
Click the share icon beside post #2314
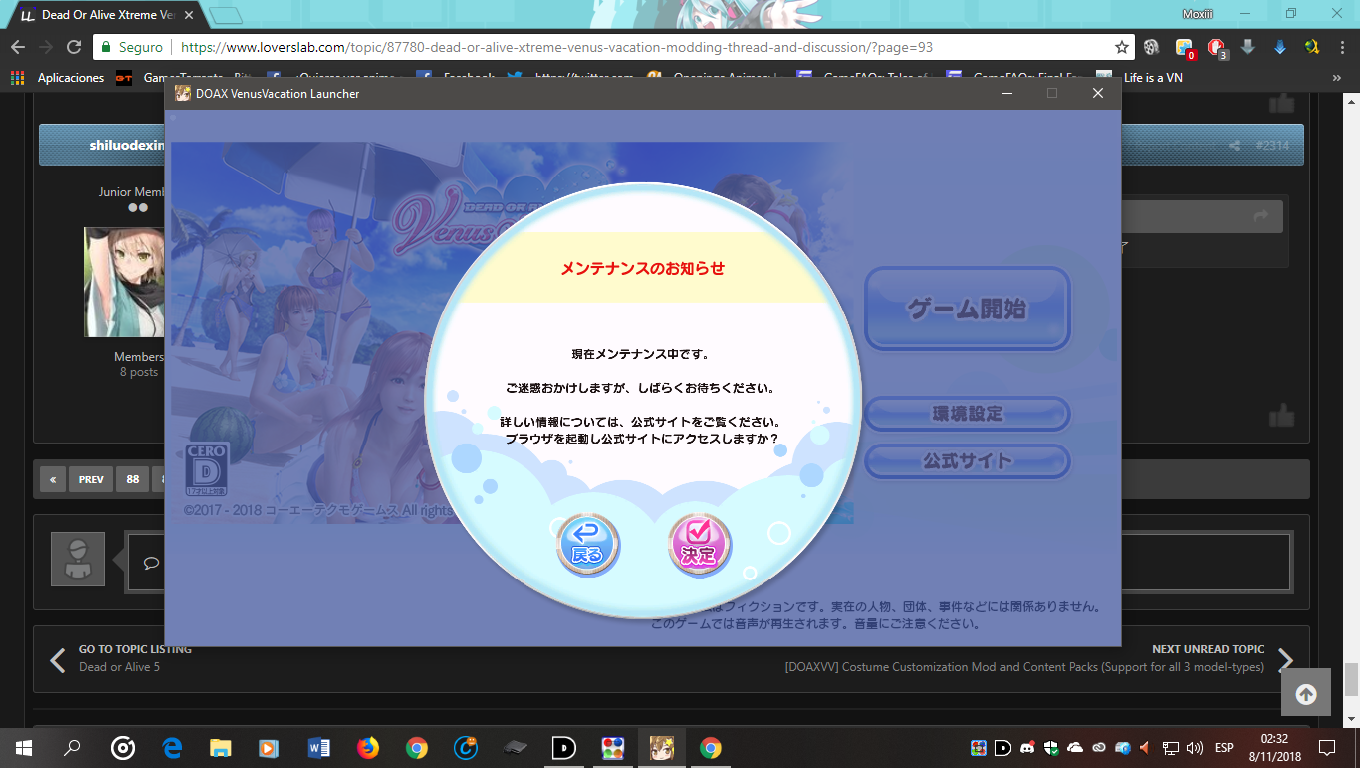pos(1235,146)
